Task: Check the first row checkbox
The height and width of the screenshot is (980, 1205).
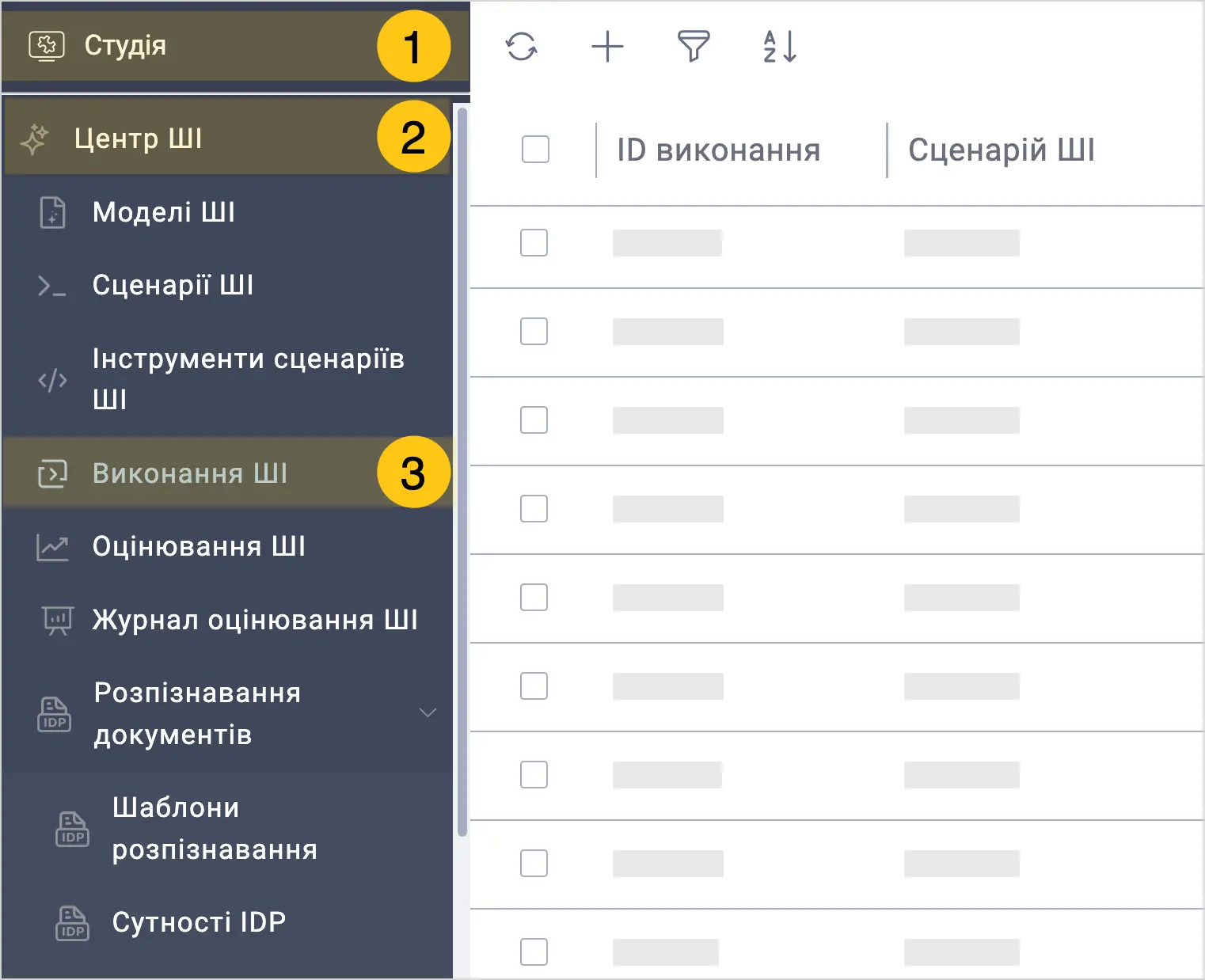Action: [x=534, y=243]
